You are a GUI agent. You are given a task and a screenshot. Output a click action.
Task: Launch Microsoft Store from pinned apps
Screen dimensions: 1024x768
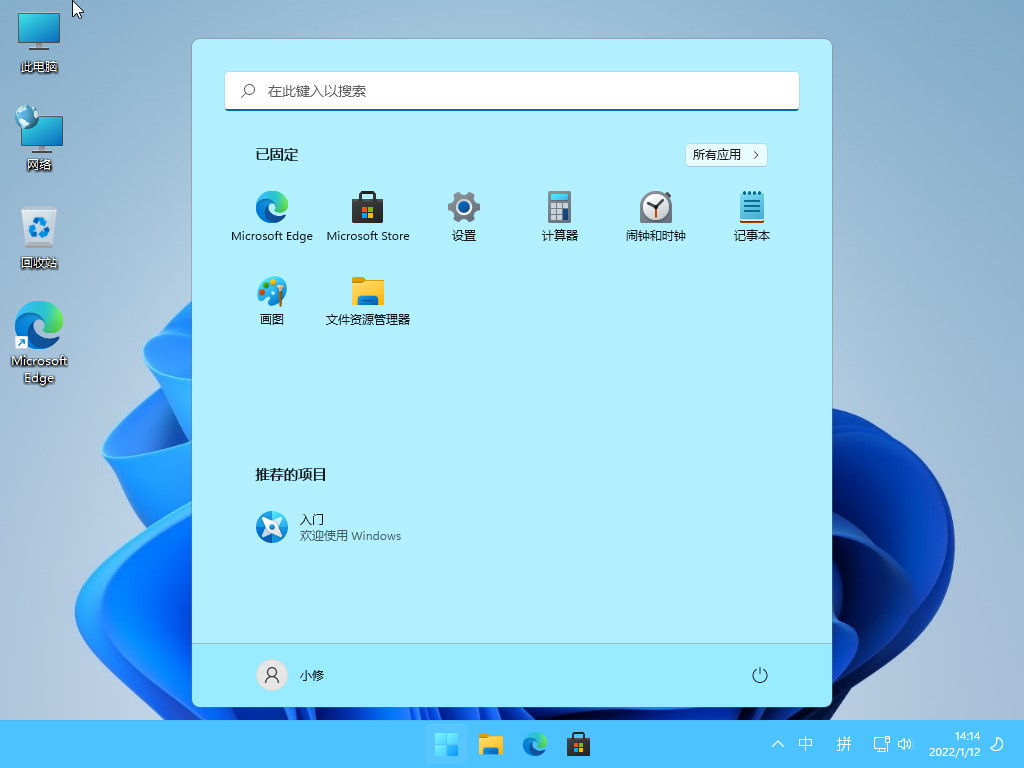(x=368, y=216)
